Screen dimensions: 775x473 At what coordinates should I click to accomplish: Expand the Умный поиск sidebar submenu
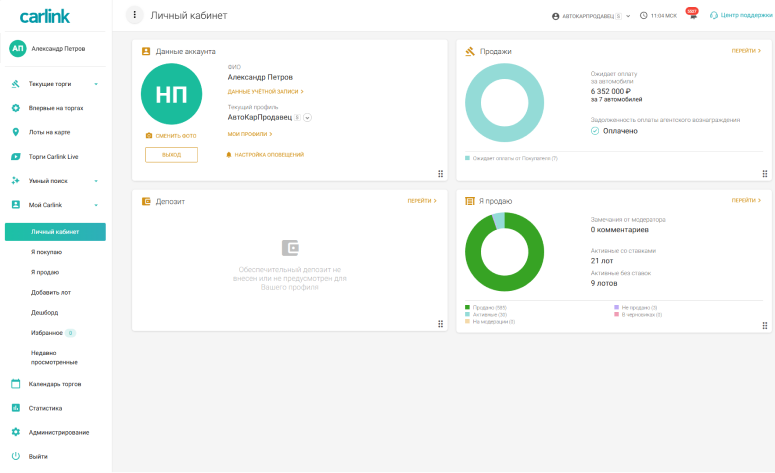point(96,181)
